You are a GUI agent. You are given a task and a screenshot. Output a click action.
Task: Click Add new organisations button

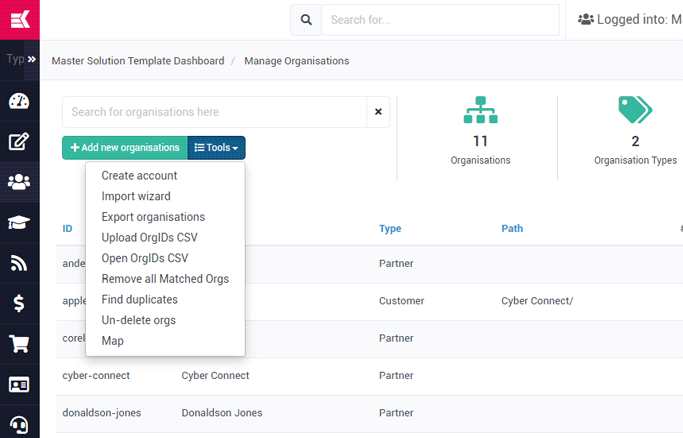tap(125, 148)
